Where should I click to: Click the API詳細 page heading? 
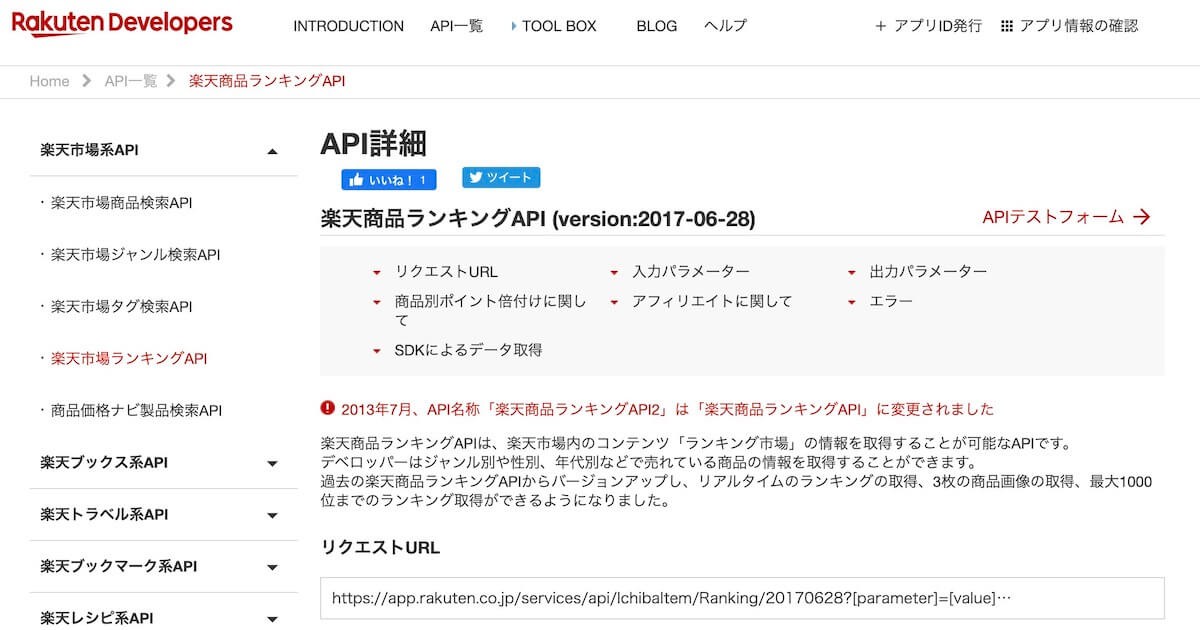tap(374, 144)
